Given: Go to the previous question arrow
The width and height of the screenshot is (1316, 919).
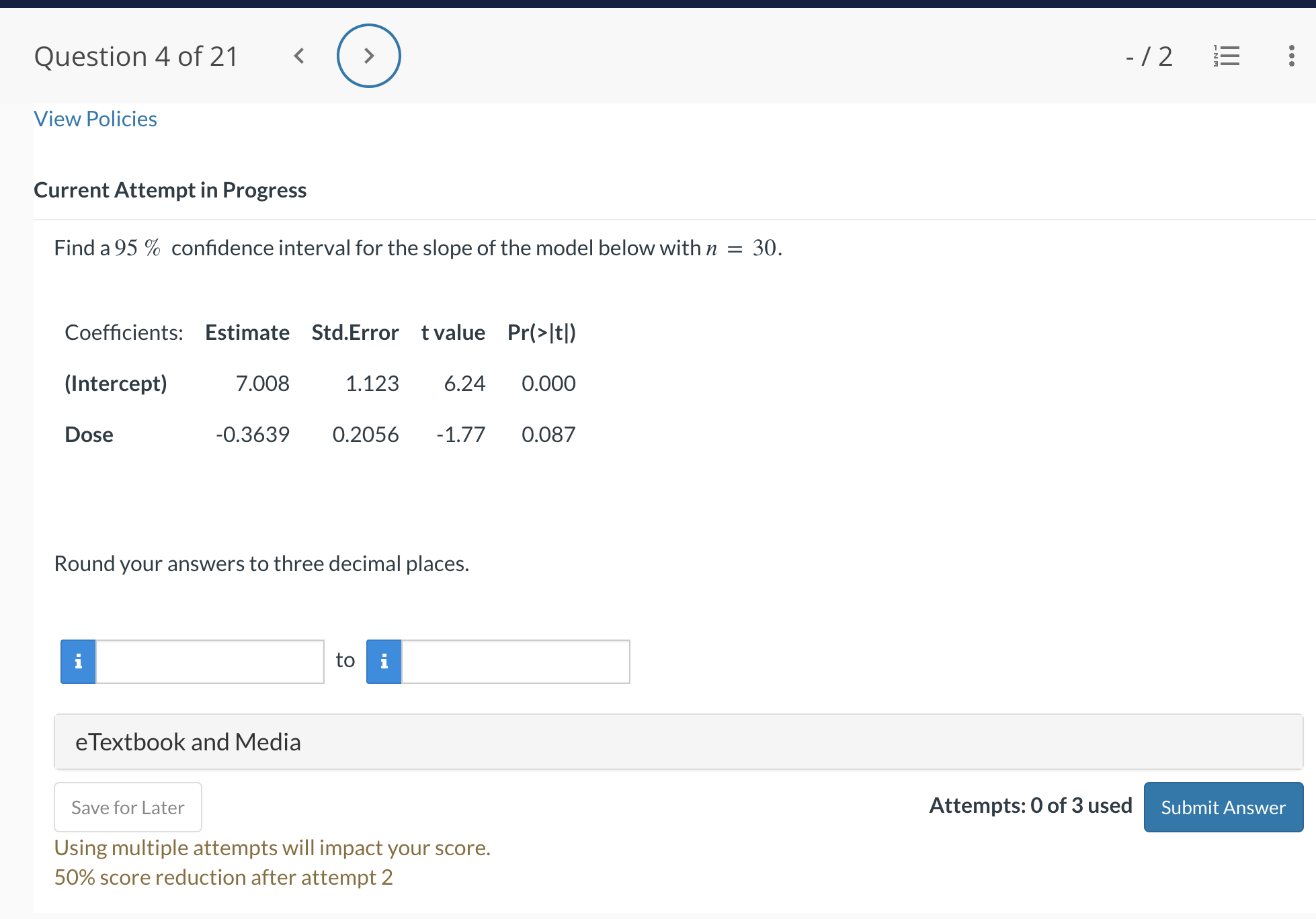Looking at the screenshot, I should (x=299, y=56).
